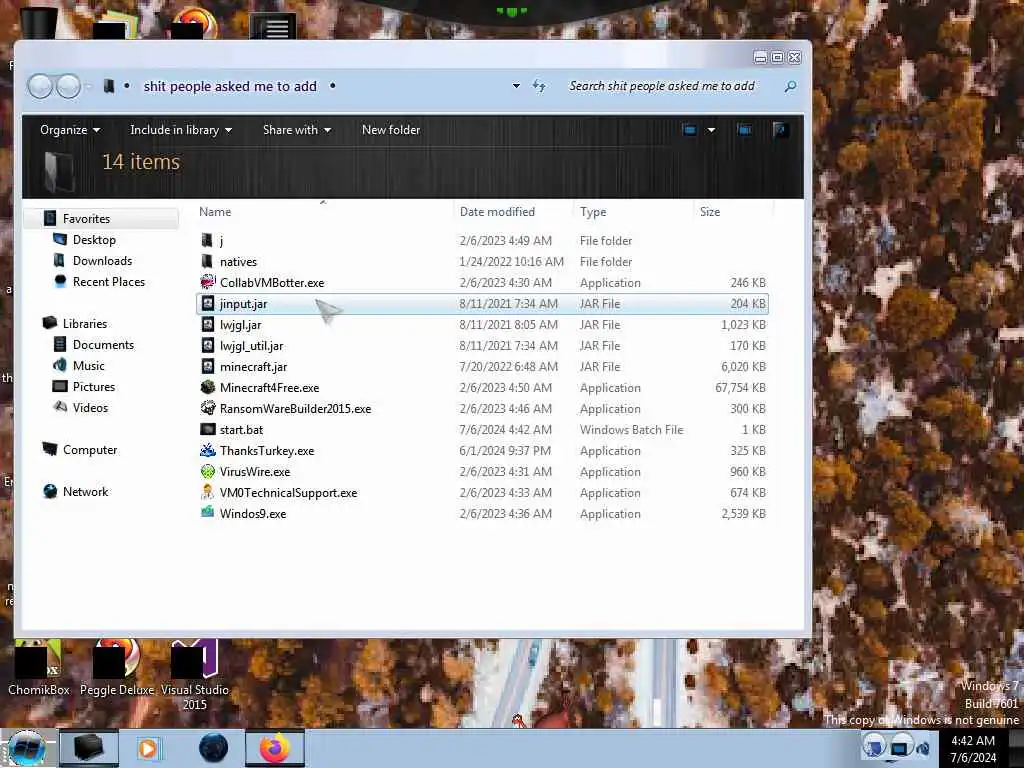Select the jinput.jar file icon
1024x768 pixels.
coord(208,304)
